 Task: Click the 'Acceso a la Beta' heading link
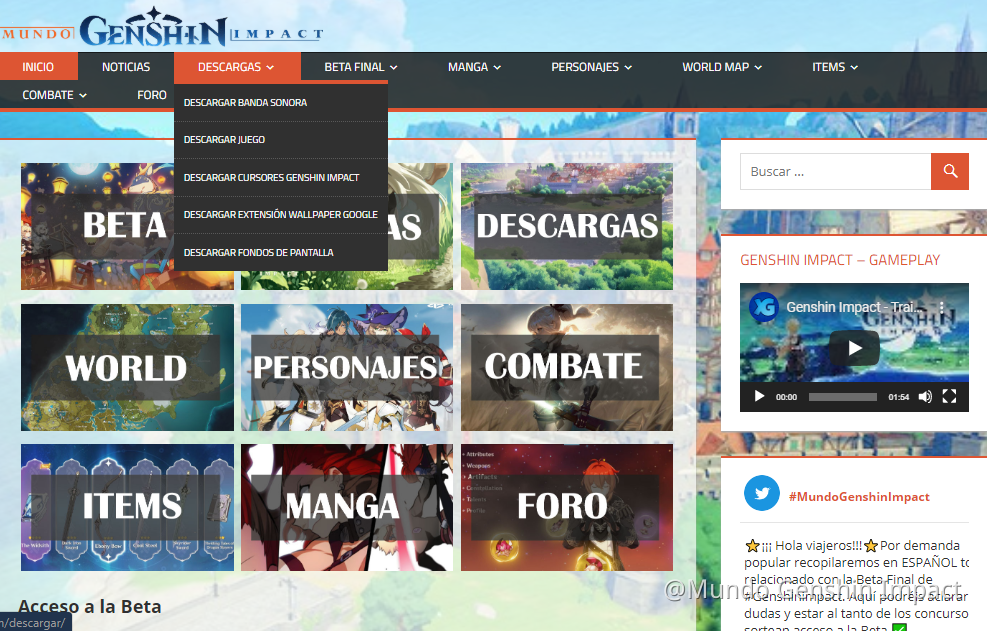pyautogui.click(x=87, y=606)
